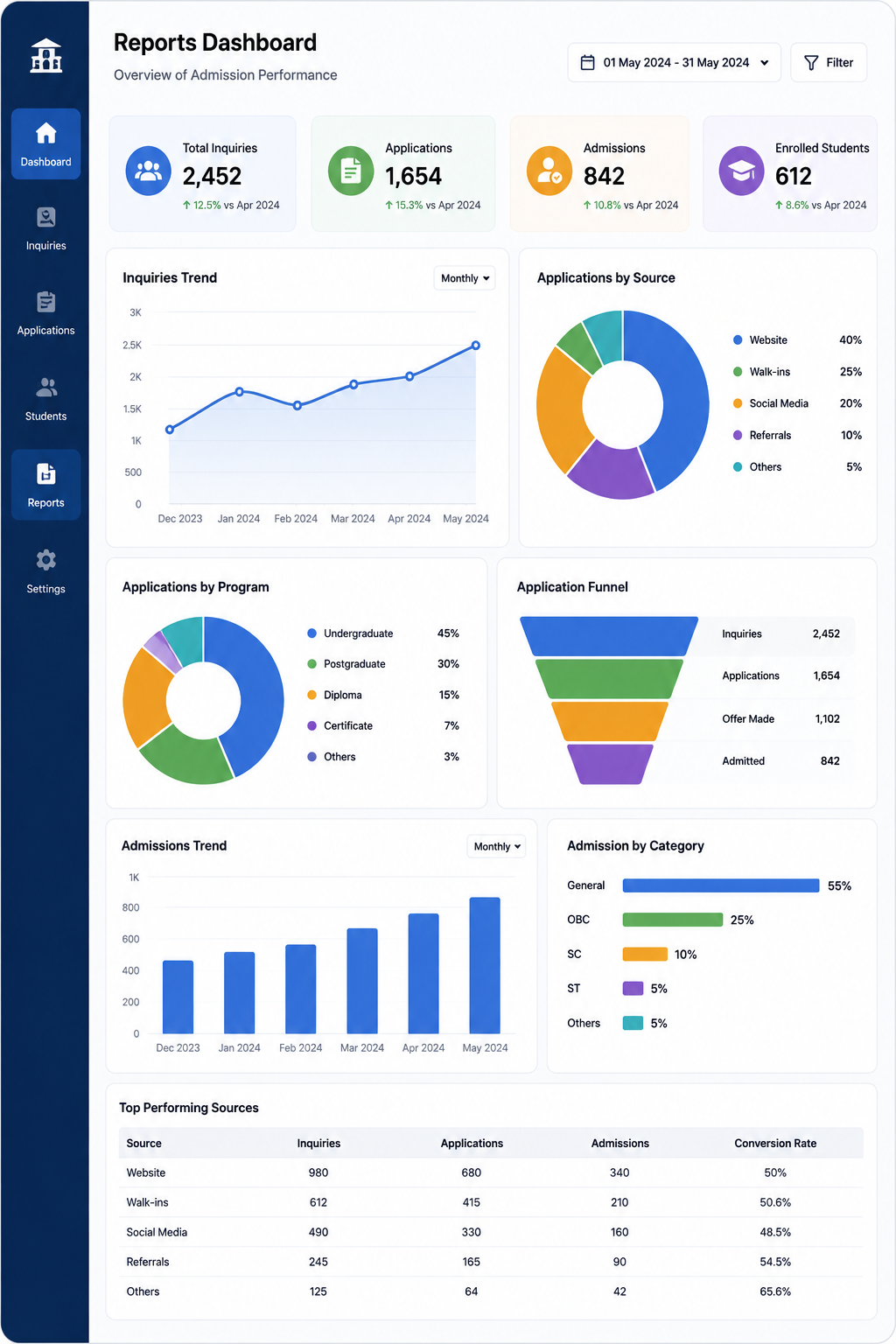Click the Admissions person-check icon
The width and height of the screenshot is (896, 1344).
coord(549,170)
